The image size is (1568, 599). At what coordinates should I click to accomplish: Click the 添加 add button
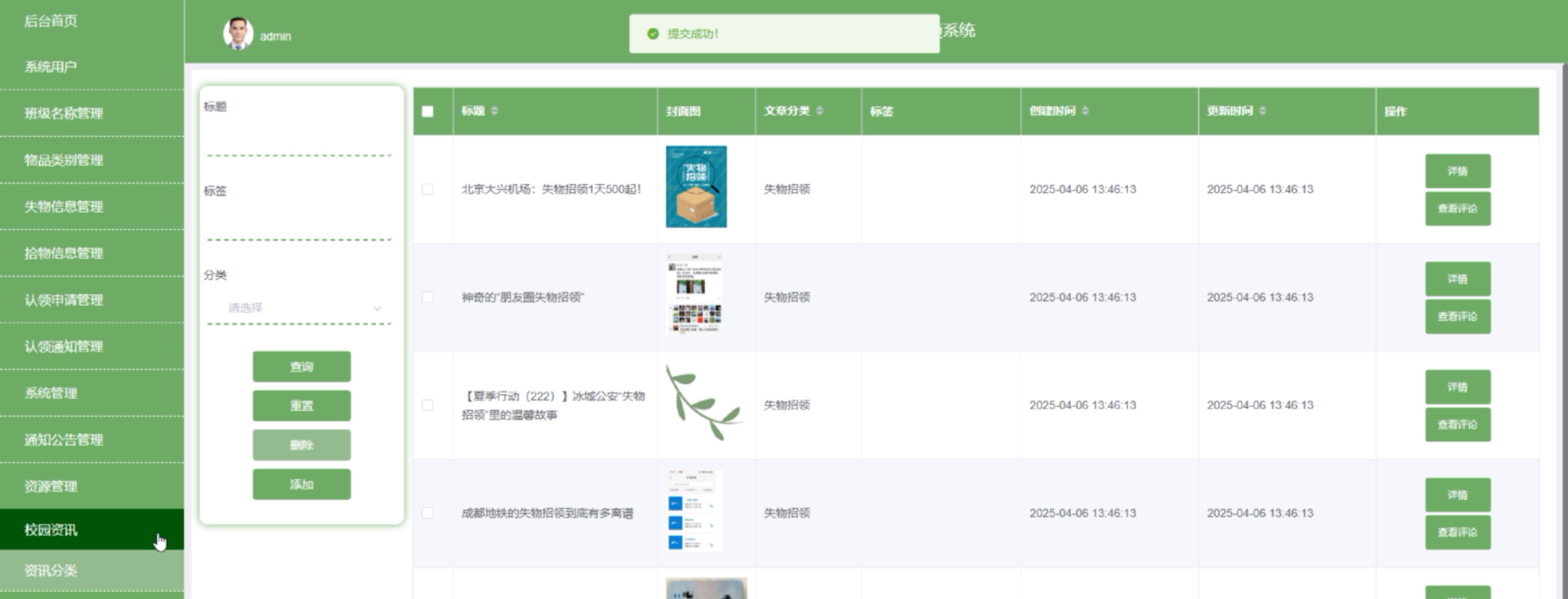pos(301,485)
